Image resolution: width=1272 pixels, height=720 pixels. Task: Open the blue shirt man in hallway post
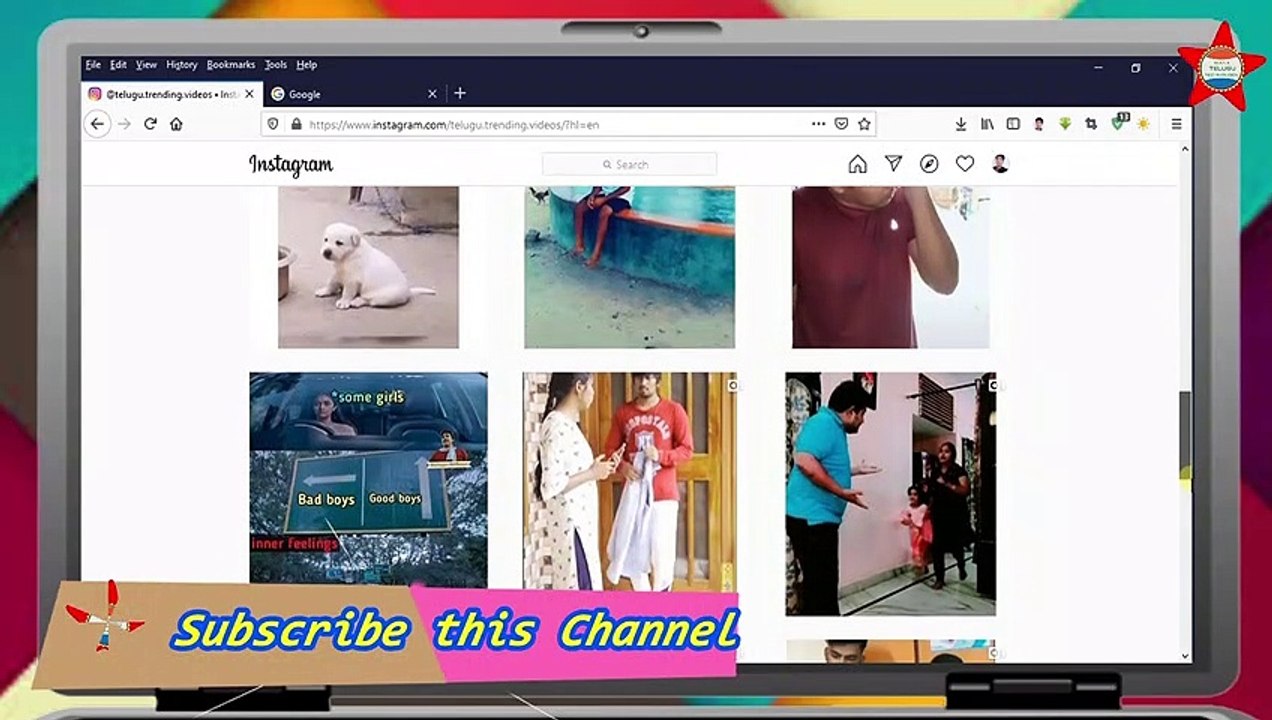coord(890,494)
